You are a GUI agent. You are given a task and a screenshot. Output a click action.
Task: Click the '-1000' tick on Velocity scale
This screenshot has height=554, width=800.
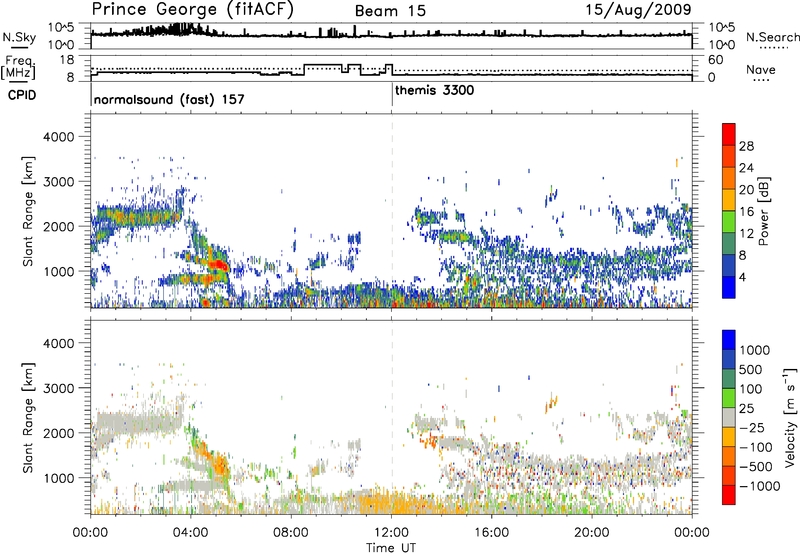pyautogui.click(x=760, y=486)
